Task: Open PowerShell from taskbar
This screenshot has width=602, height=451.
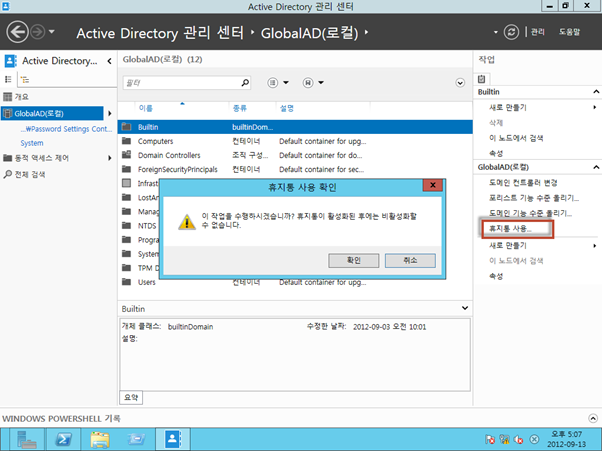Action: (63, 439)
